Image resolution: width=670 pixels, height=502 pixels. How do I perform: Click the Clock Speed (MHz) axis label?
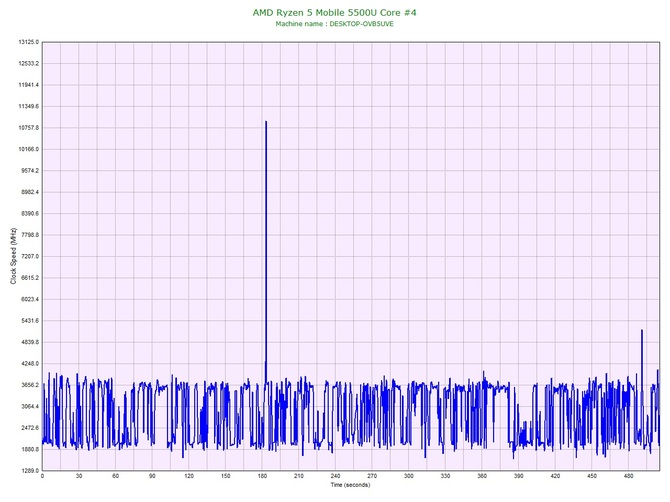[13, 256]
